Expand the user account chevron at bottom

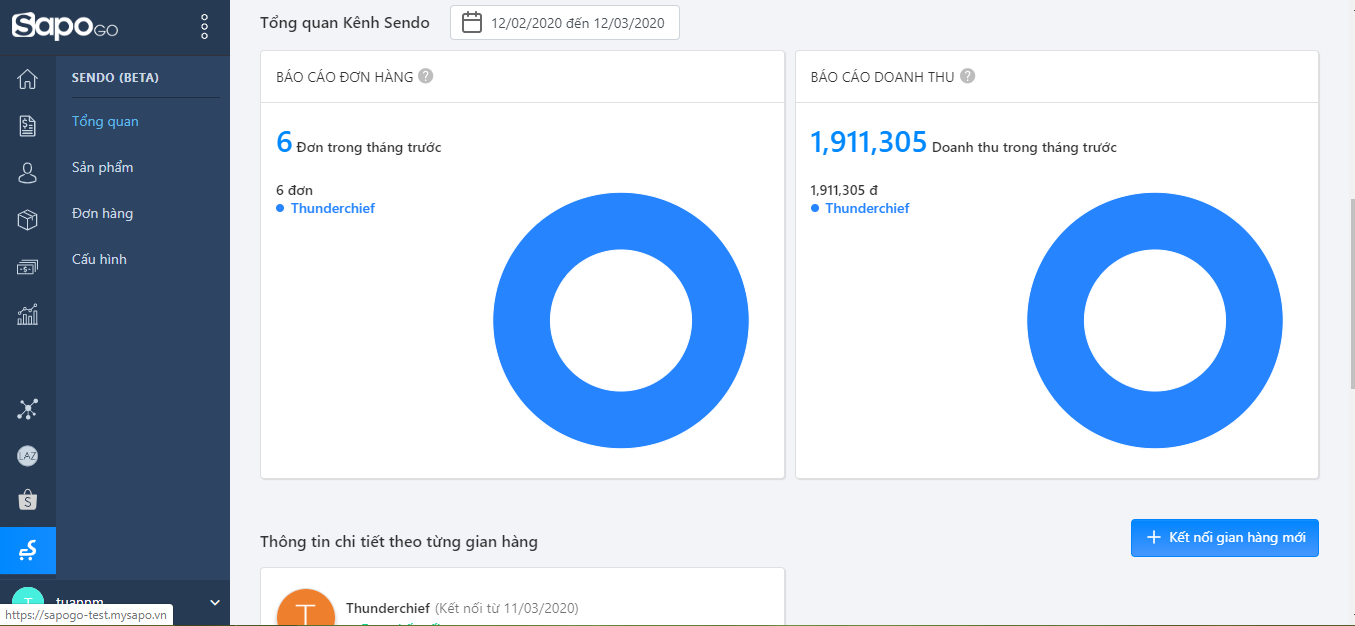coord(214,602)
